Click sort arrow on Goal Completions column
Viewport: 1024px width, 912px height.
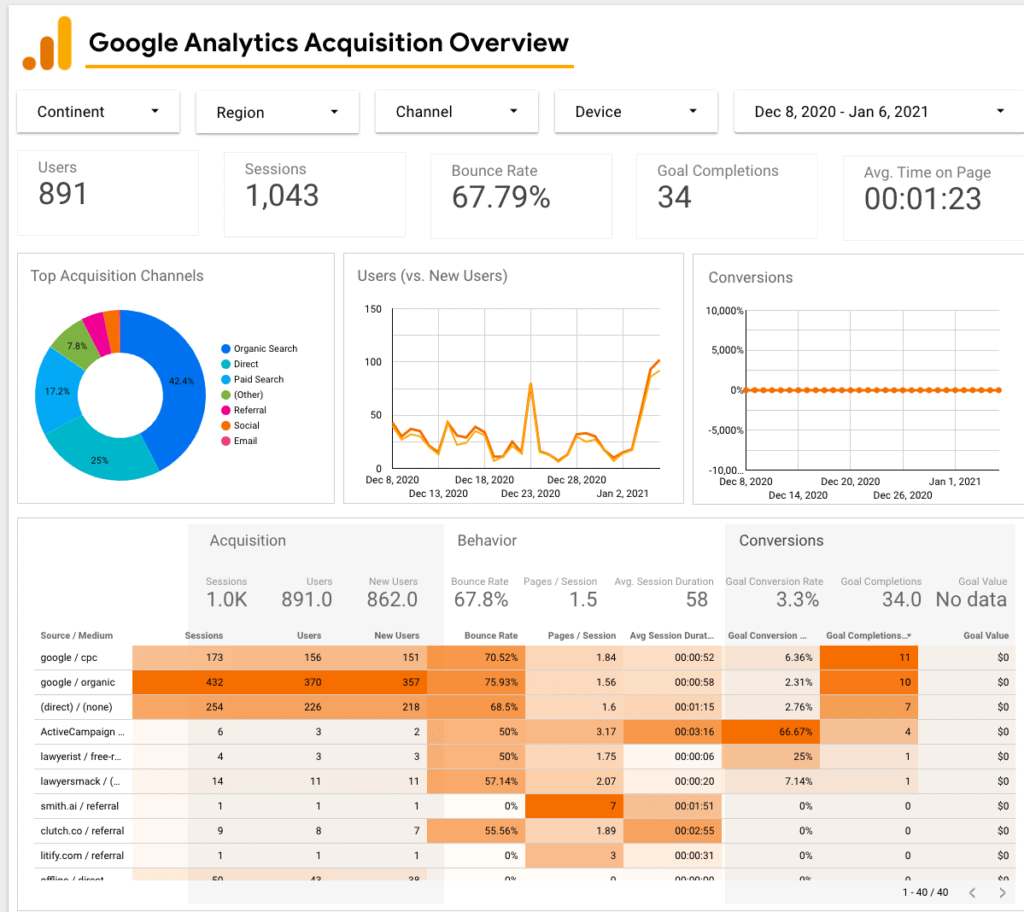coord(908,636)
